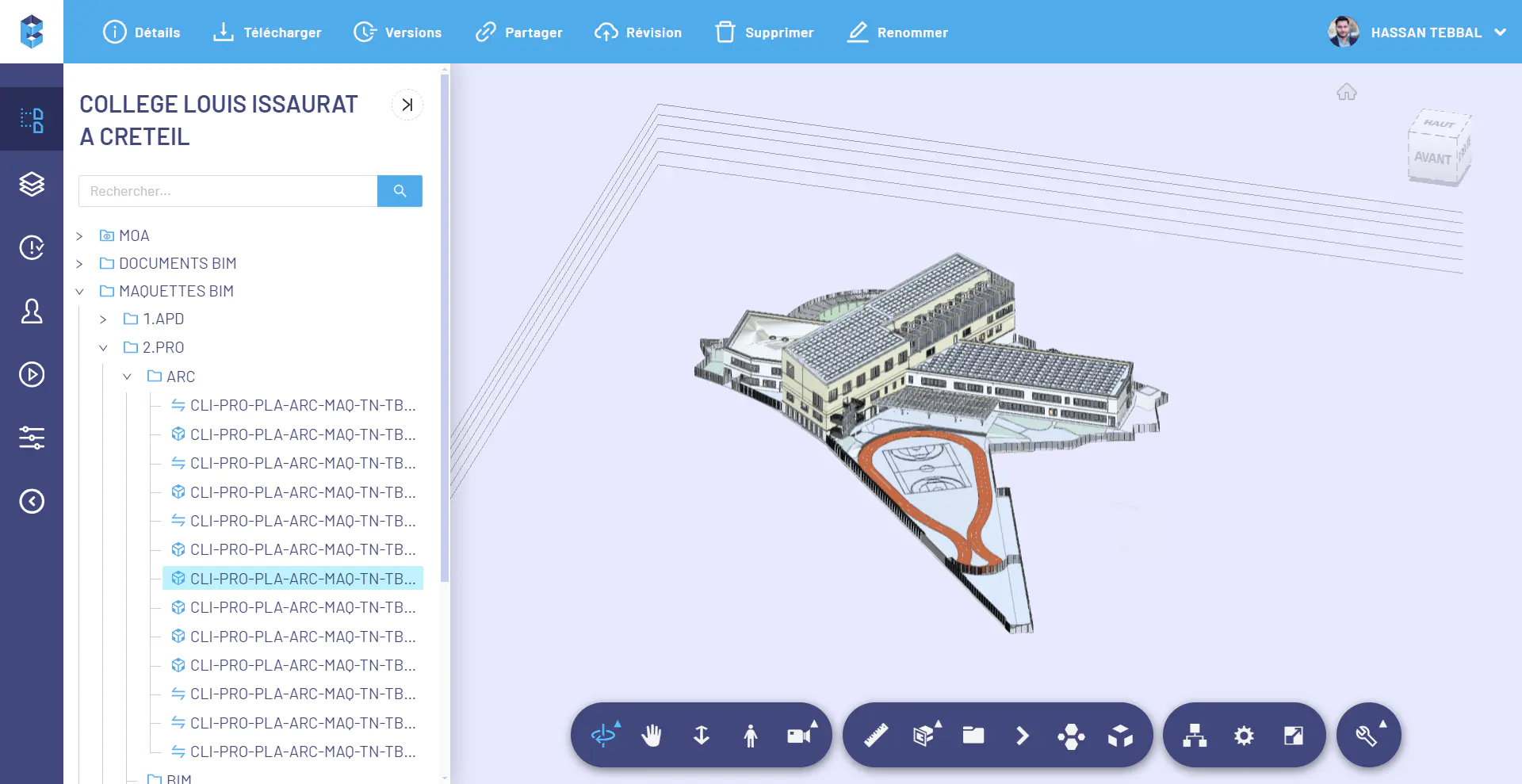This screenshot has width=1522, height=784.
Task: Select the ARC folder label
Action: tap(181, 377)
